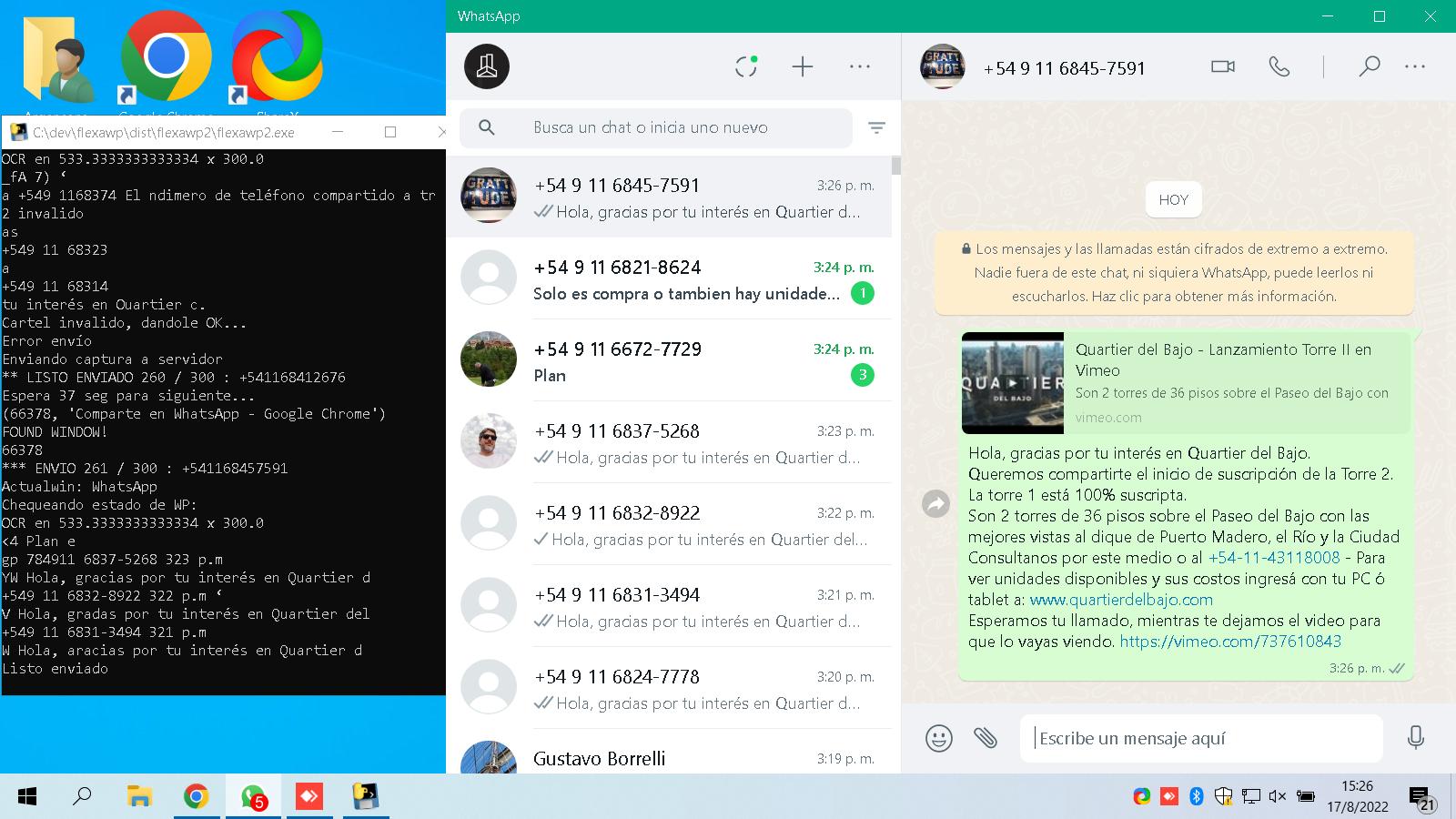Viewport: 1456px width, 819px height.
Task: Open the emoji picker
Action: [x=939, y=737]
